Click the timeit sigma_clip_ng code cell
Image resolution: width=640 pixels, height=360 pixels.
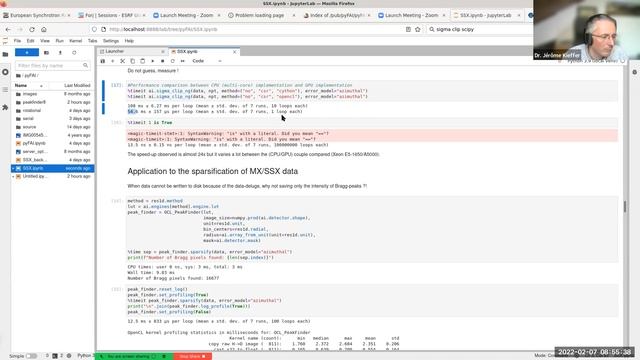pyautogui.click(x=371, y=91)
